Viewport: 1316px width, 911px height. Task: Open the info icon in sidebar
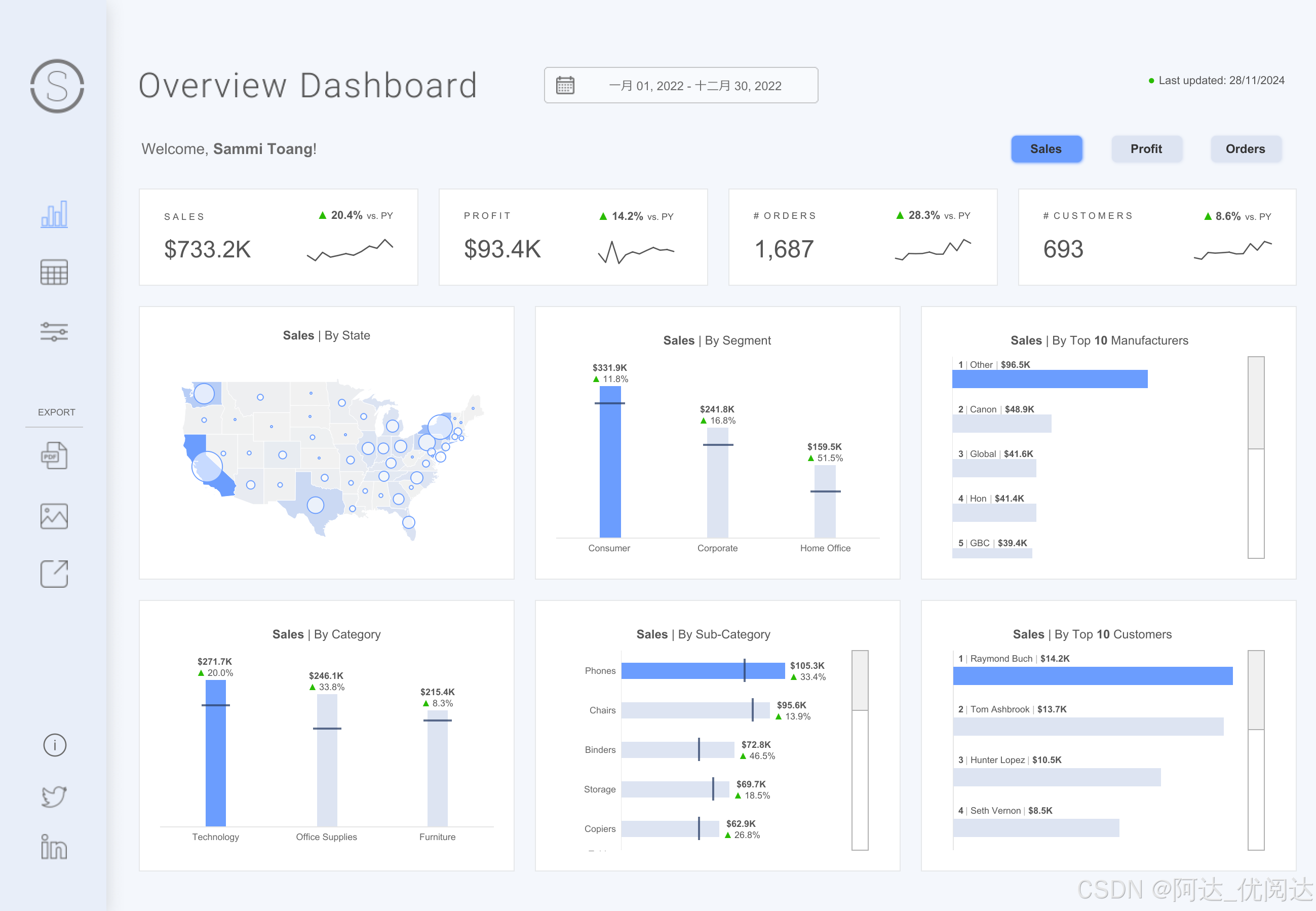[55, 745]
